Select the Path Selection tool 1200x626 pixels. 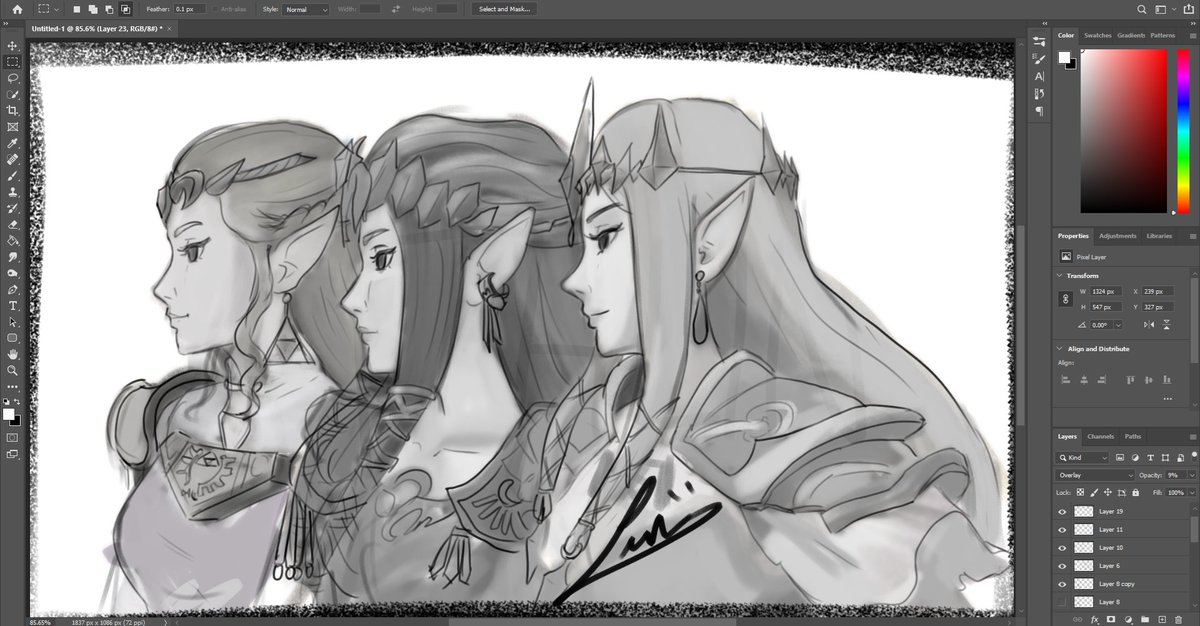click(13, 323)
